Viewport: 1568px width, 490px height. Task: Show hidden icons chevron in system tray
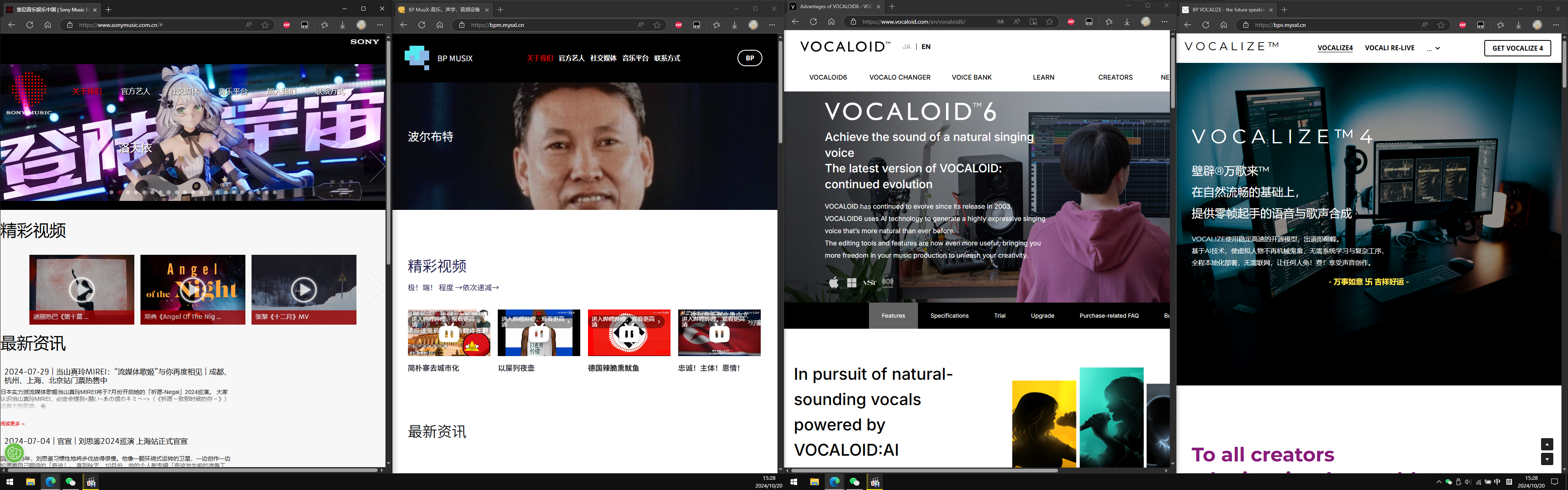[1439, 481]
